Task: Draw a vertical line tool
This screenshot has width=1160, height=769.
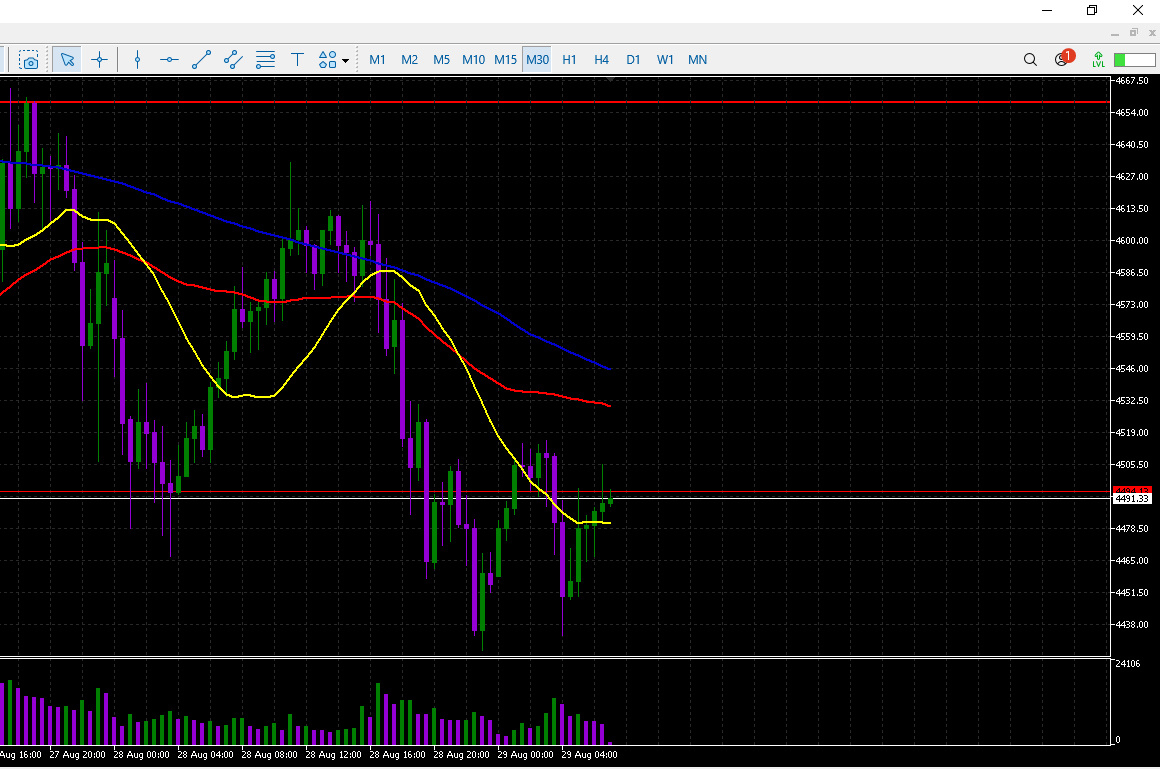Action: pos(138,60)
